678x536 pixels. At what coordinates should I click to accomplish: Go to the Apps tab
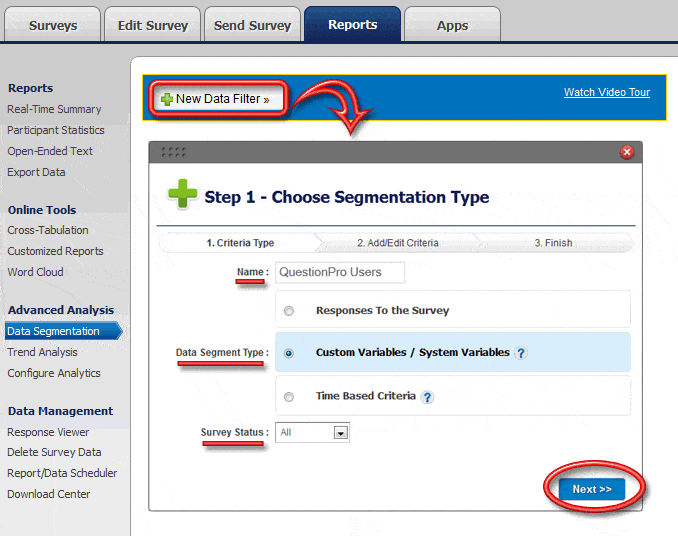[x=452, y=25]
